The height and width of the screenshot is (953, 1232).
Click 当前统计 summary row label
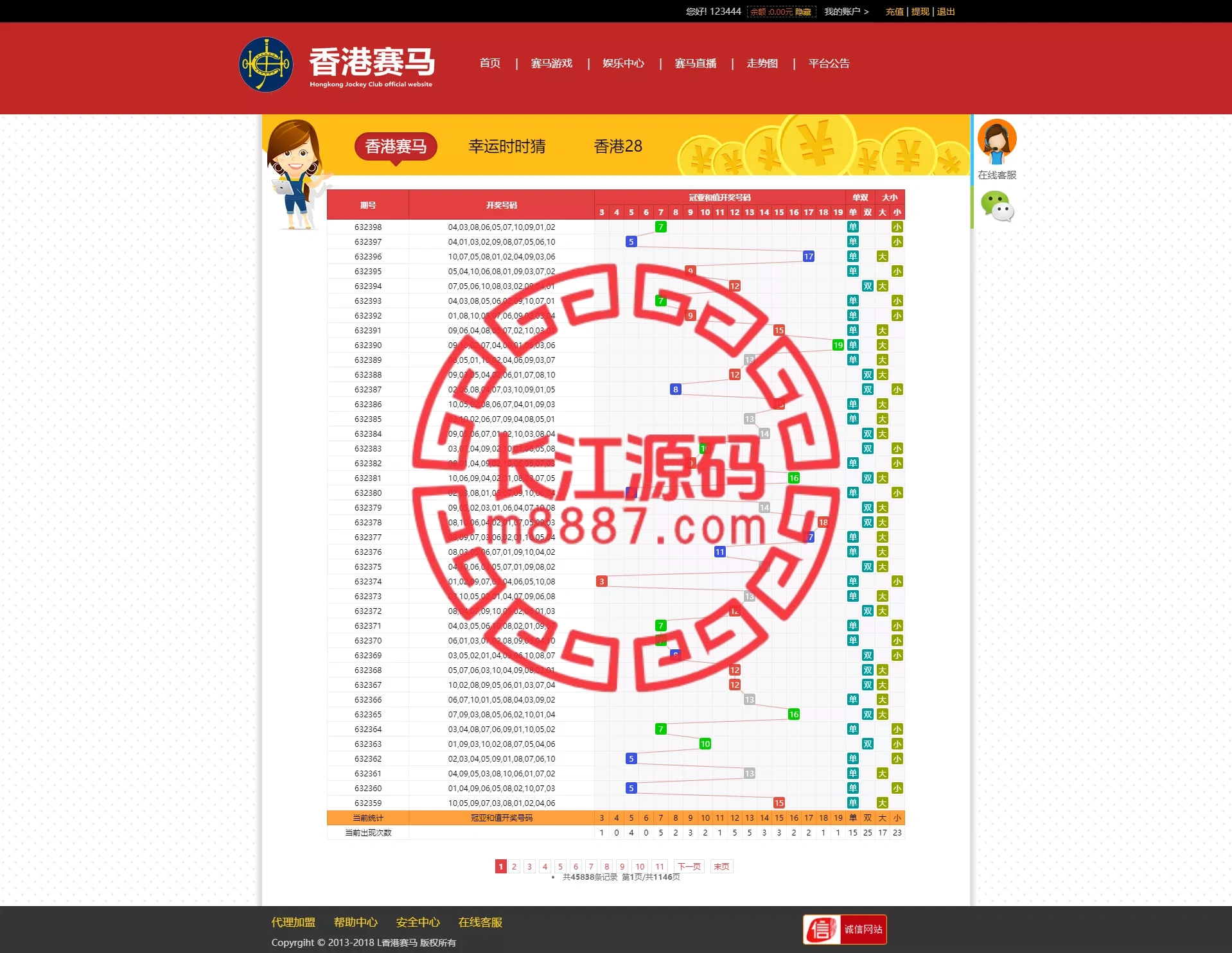pyautogui.click(x=368, y=817)
